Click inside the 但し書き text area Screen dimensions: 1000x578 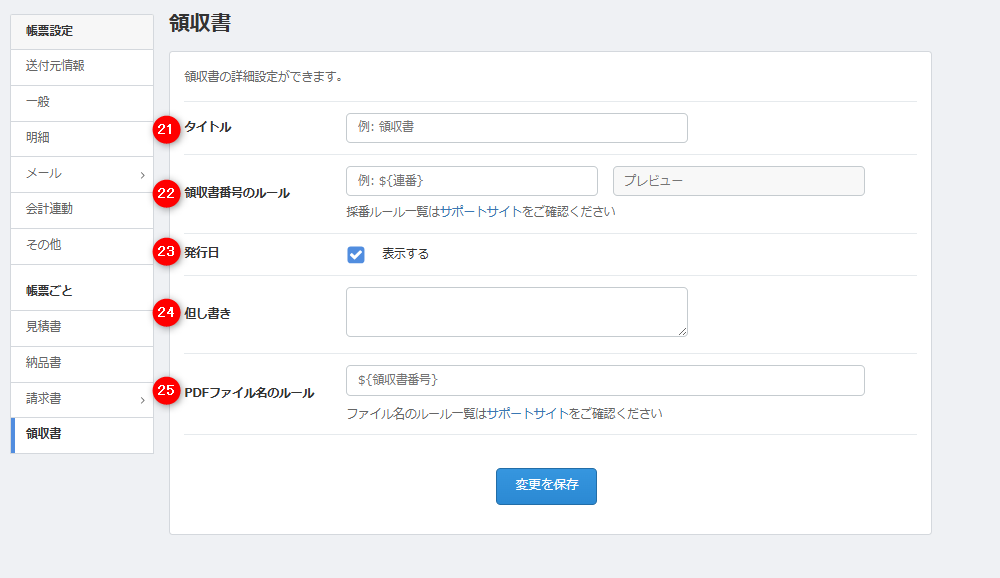(x=516, y=312)
